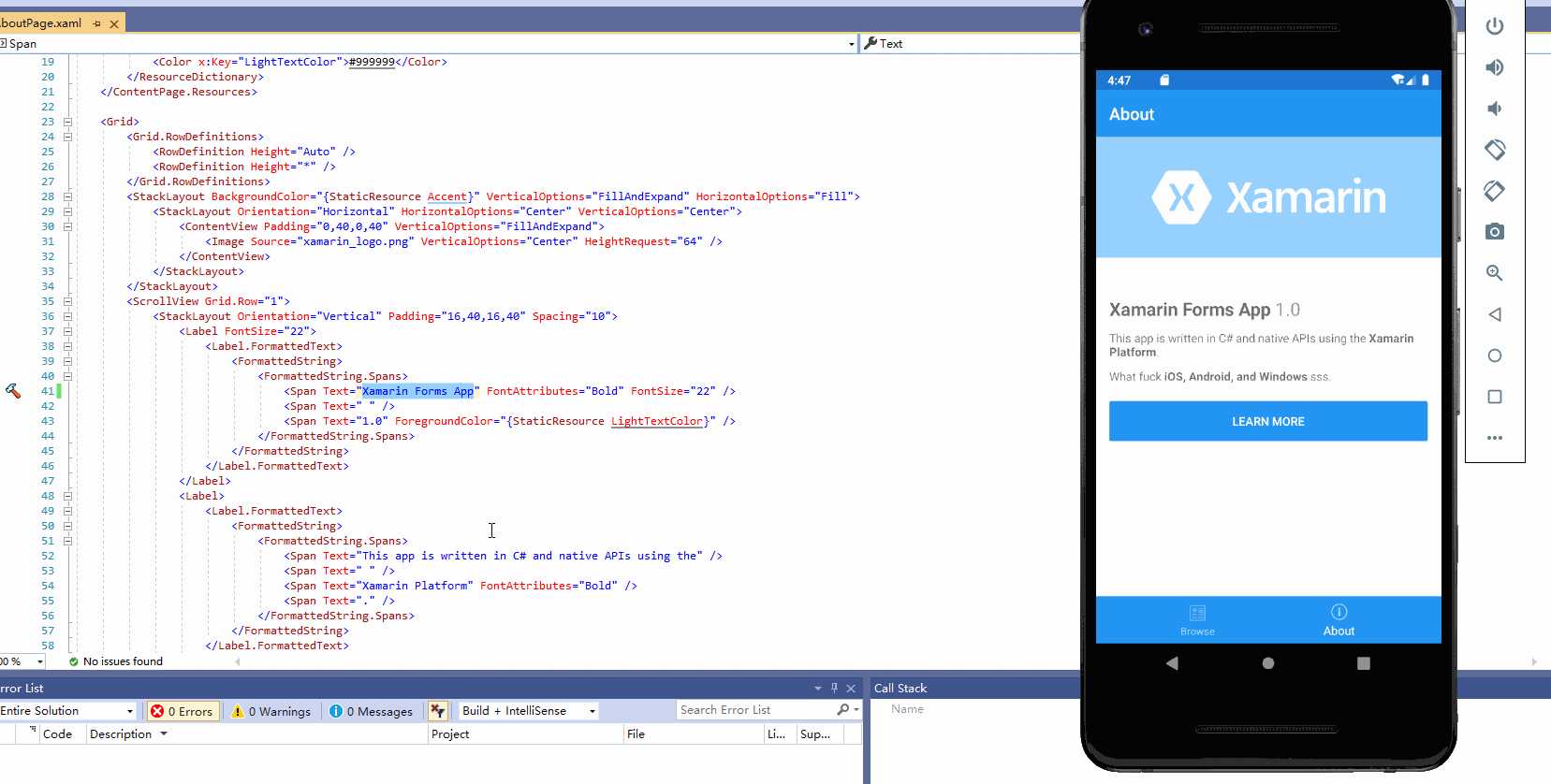Collapse the FormattedString.Spans at line 51
Image resolution: width=1551 pixels, height=784 pixels.
click(67, 541)
